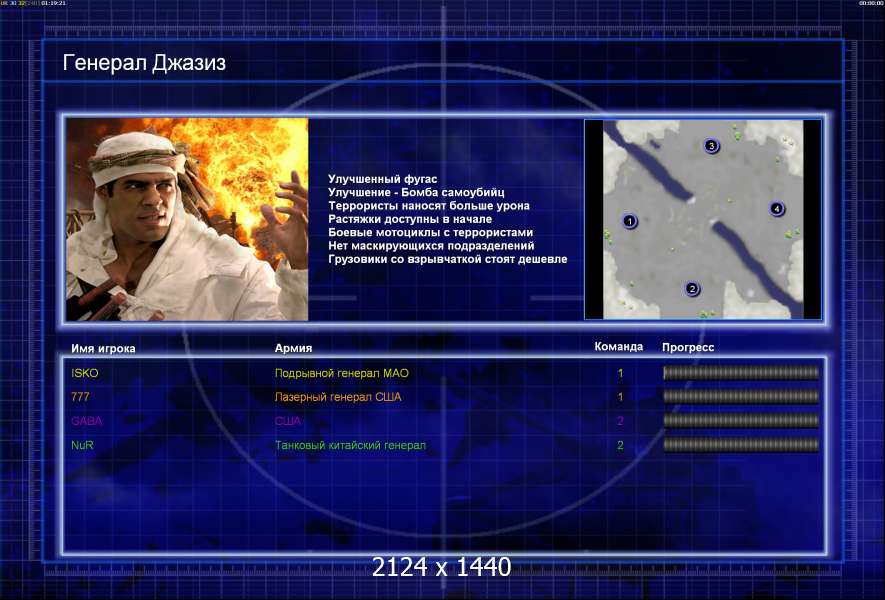885x600 pixels.
Task: Click army 'Лазерный генерал США'
Action: pos(338,397)
